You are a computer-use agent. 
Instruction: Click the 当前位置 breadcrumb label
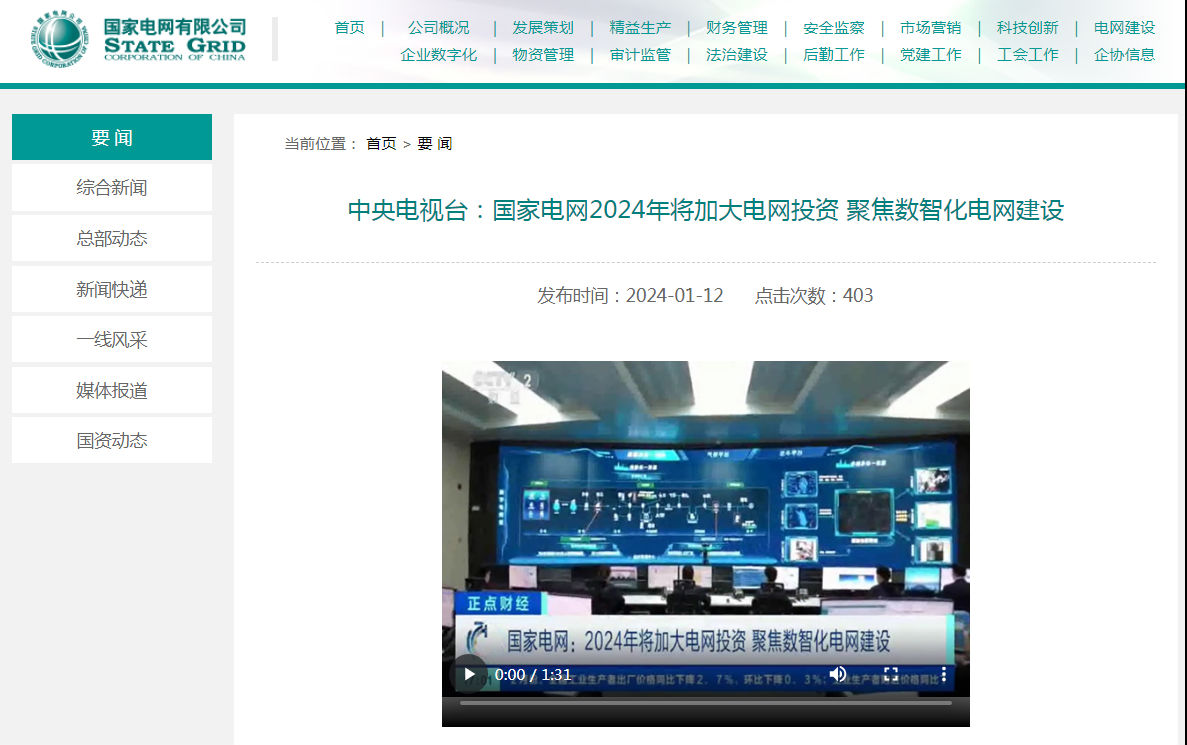click(321, 144)
